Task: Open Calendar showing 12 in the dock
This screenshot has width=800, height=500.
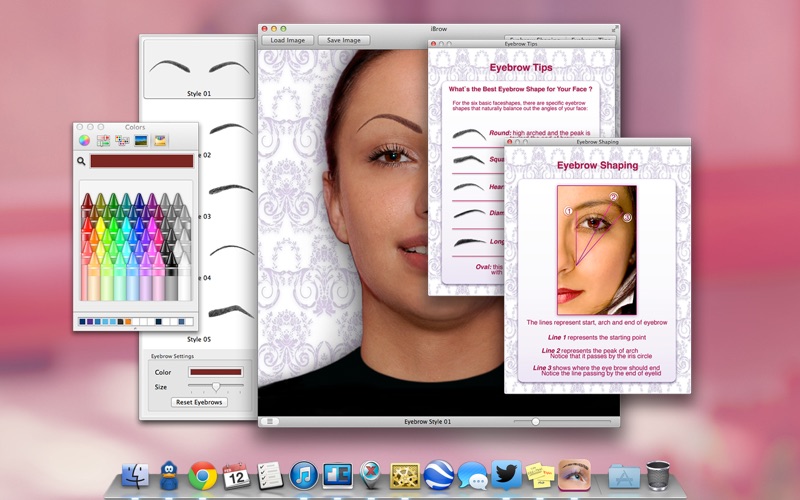Action: 236,476
